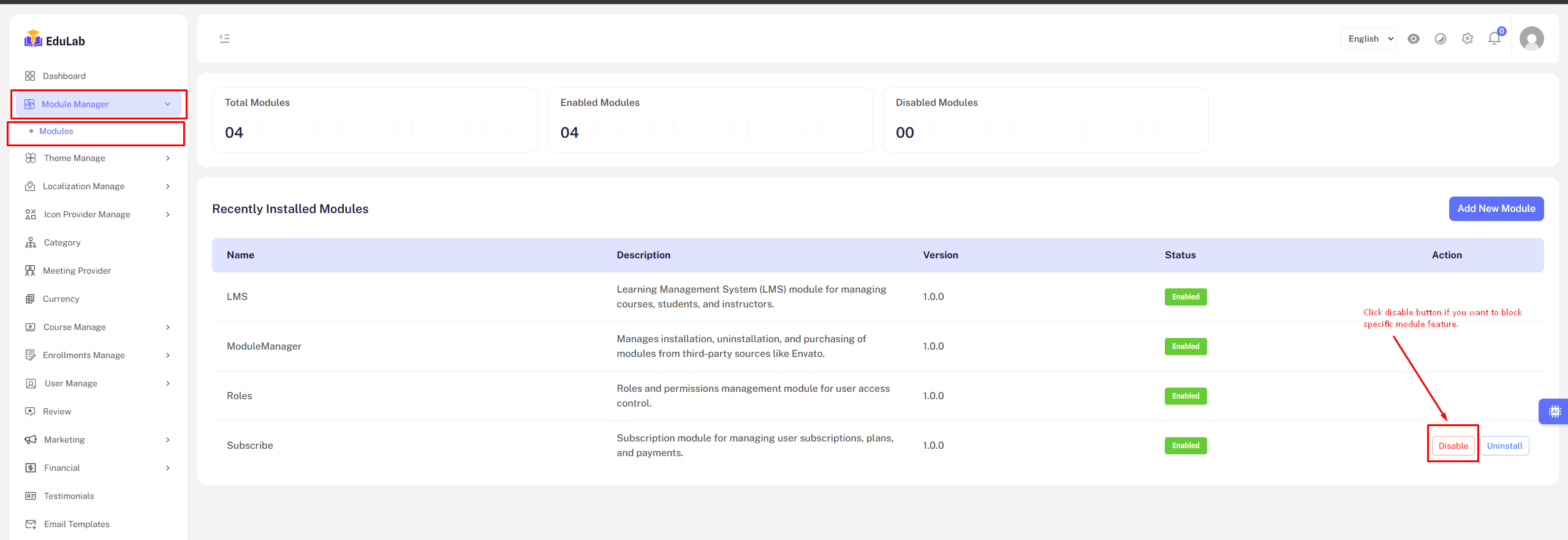This screenshot has width=1568, height=540.
Task: Uninstall the Subscribe module
Action: point(1504,446)
